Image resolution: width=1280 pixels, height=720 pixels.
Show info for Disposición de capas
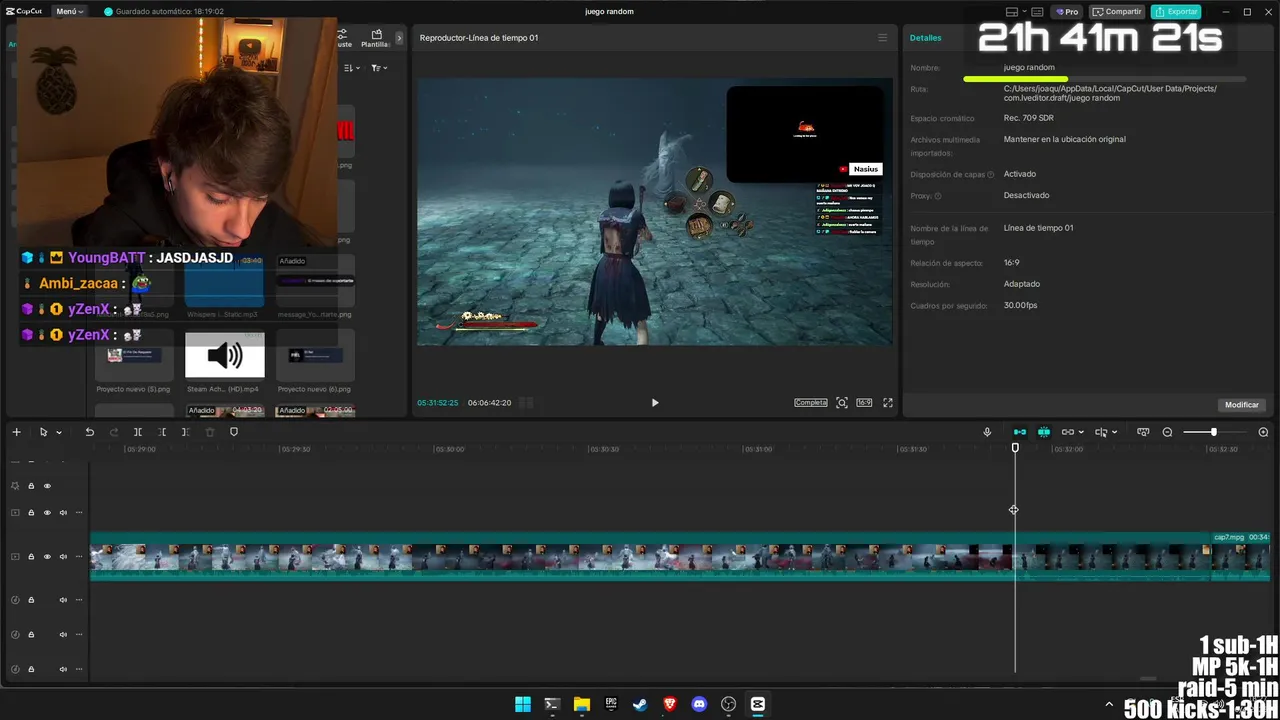coord(991,175)
